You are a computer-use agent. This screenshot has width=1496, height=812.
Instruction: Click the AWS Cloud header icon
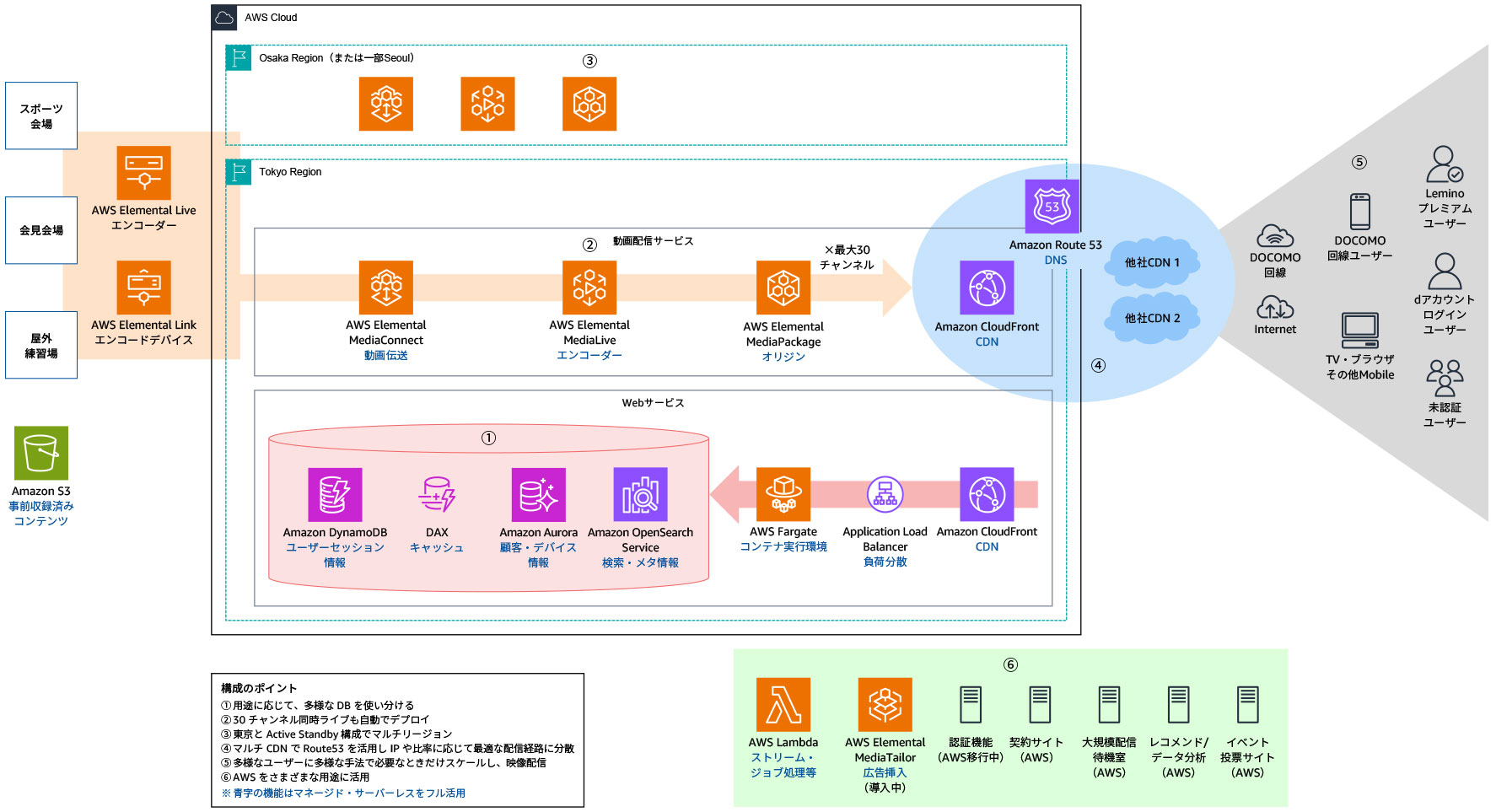point(224,18)
